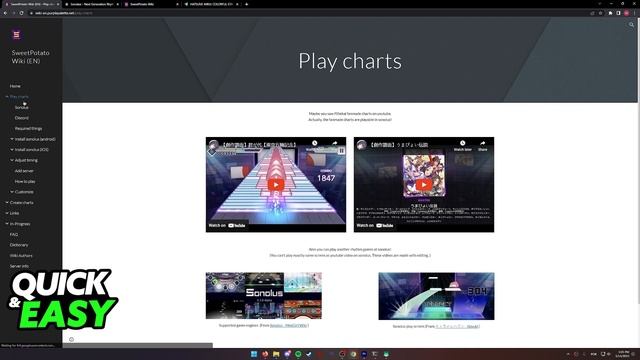
Task: Play the right YouTube video with album art
Action: pyautogui.click(x=424, y=184)
